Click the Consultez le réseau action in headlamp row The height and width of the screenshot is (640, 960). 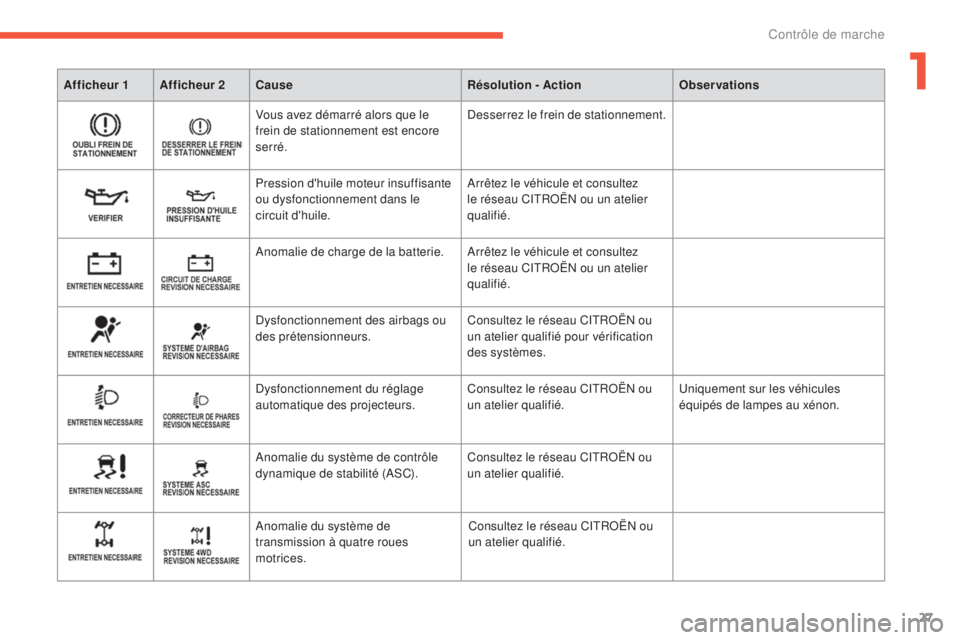(560, 397)
